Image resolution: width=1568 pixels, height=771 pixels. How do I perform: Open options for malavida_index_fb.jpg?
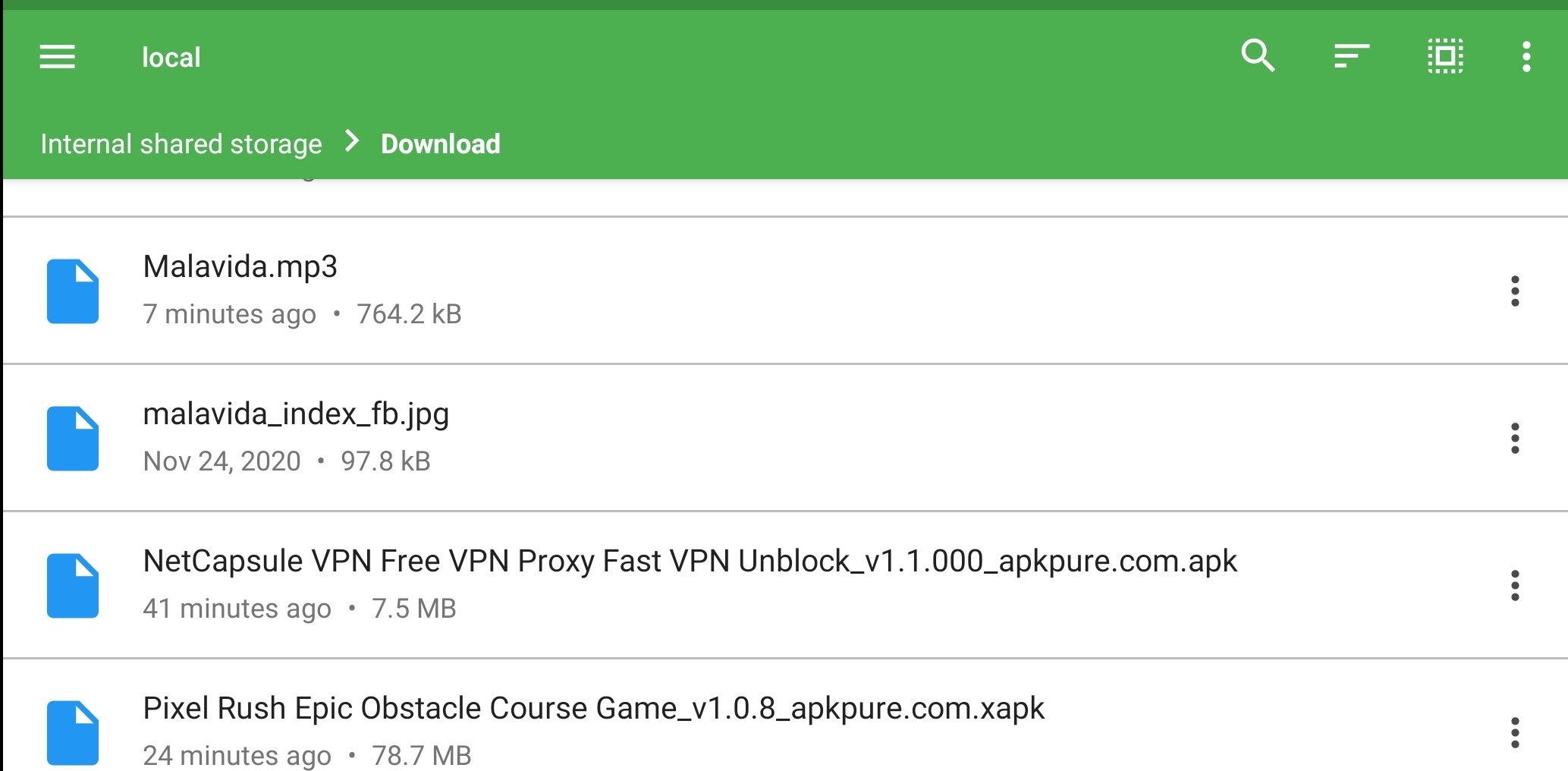[1515, 439]
